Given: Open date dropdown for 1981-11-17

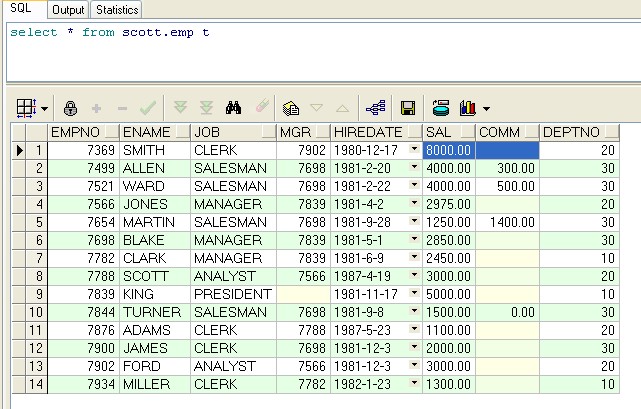Looking at the screenshot, I should coord(415,292).
